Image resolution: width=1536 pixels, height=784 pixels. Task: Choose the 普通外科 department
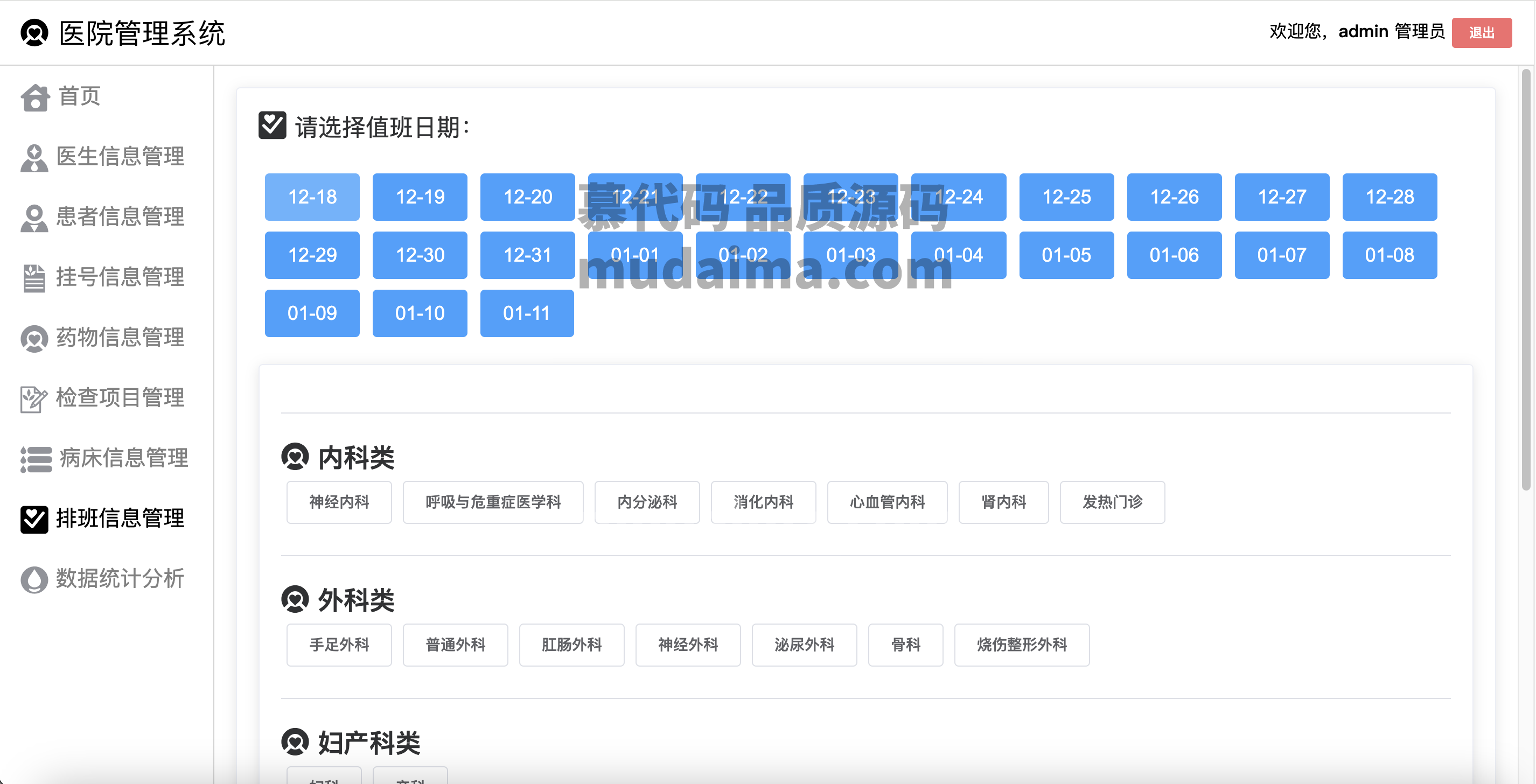[x=455, y=645]
